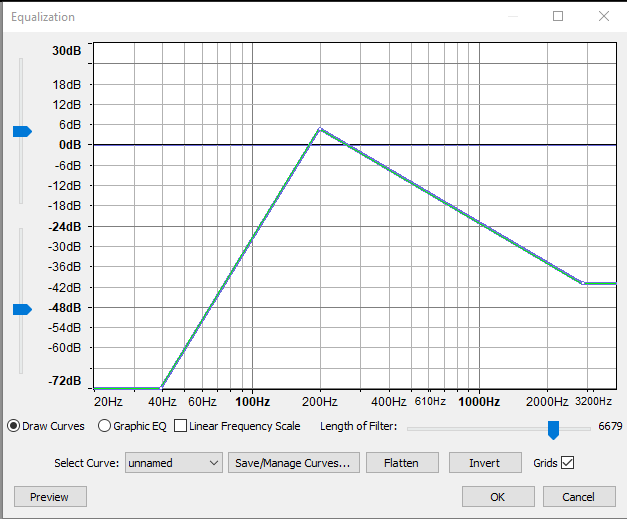Click the -72dB scale label
Image resolution: width=627 pixels, height=519 pixels.
click(65, 381)
